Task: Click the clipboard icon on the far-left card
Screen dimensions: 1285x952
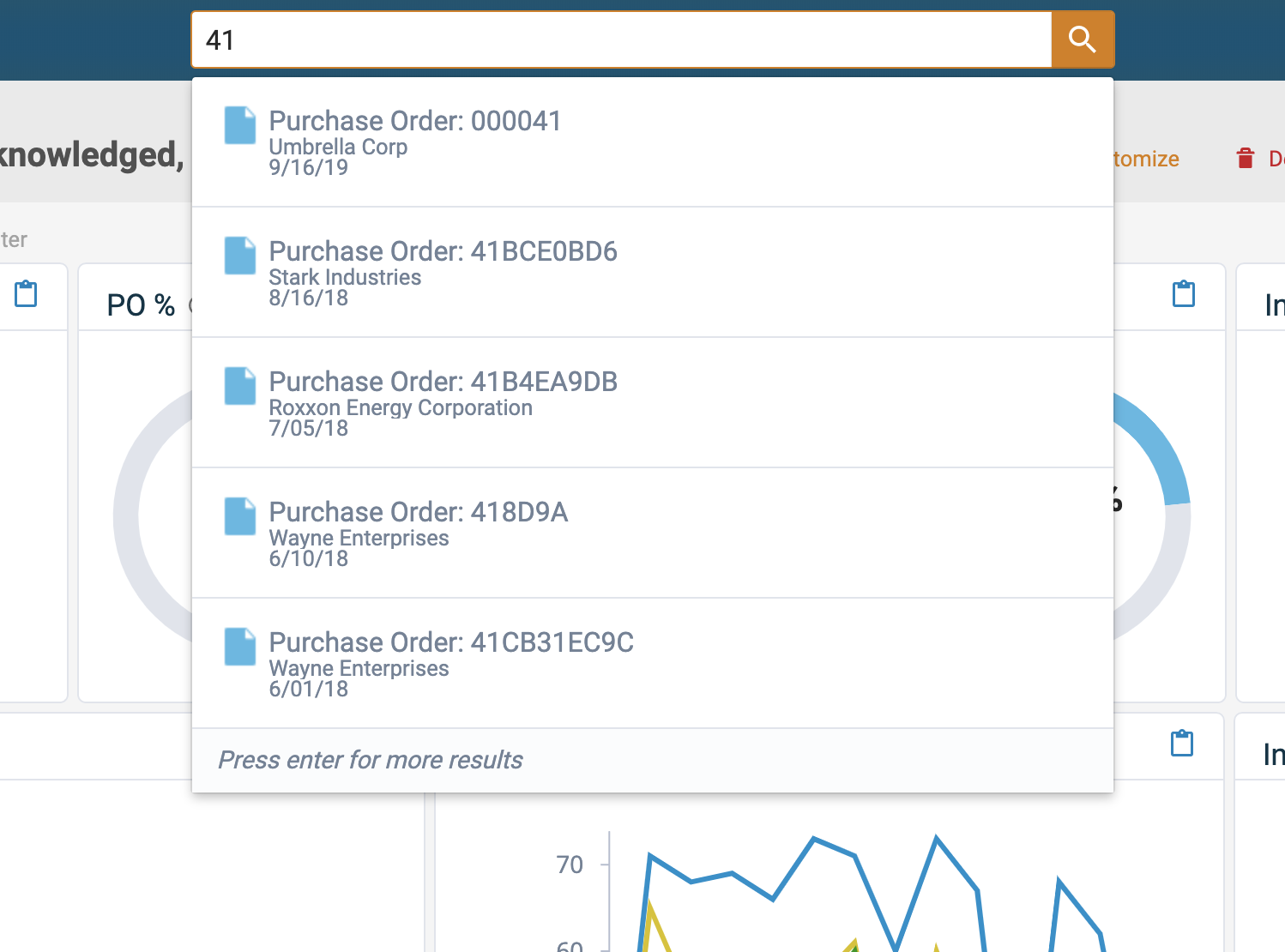Action: 25,293
